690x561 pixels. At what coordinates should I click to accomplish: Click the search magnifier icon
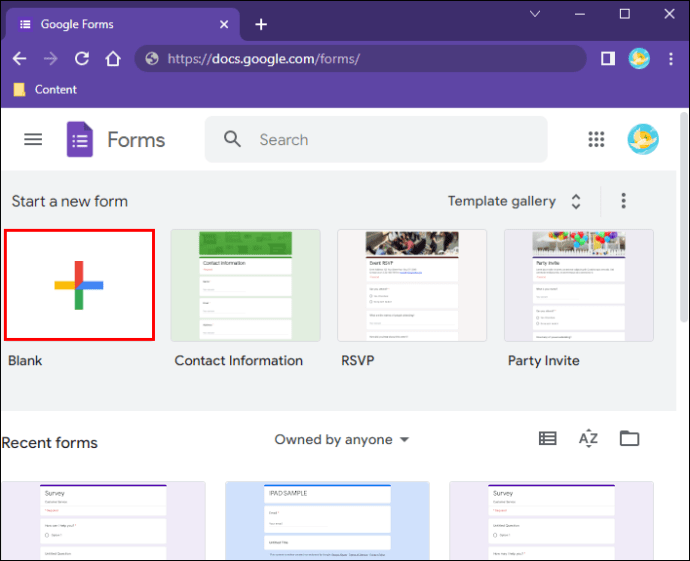(x=232, y=139)
